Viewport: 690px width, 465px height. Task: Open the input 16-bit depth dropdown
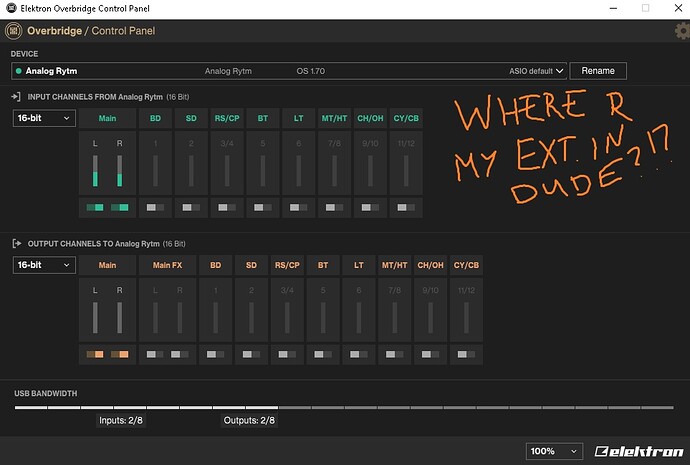pos(44,118)
